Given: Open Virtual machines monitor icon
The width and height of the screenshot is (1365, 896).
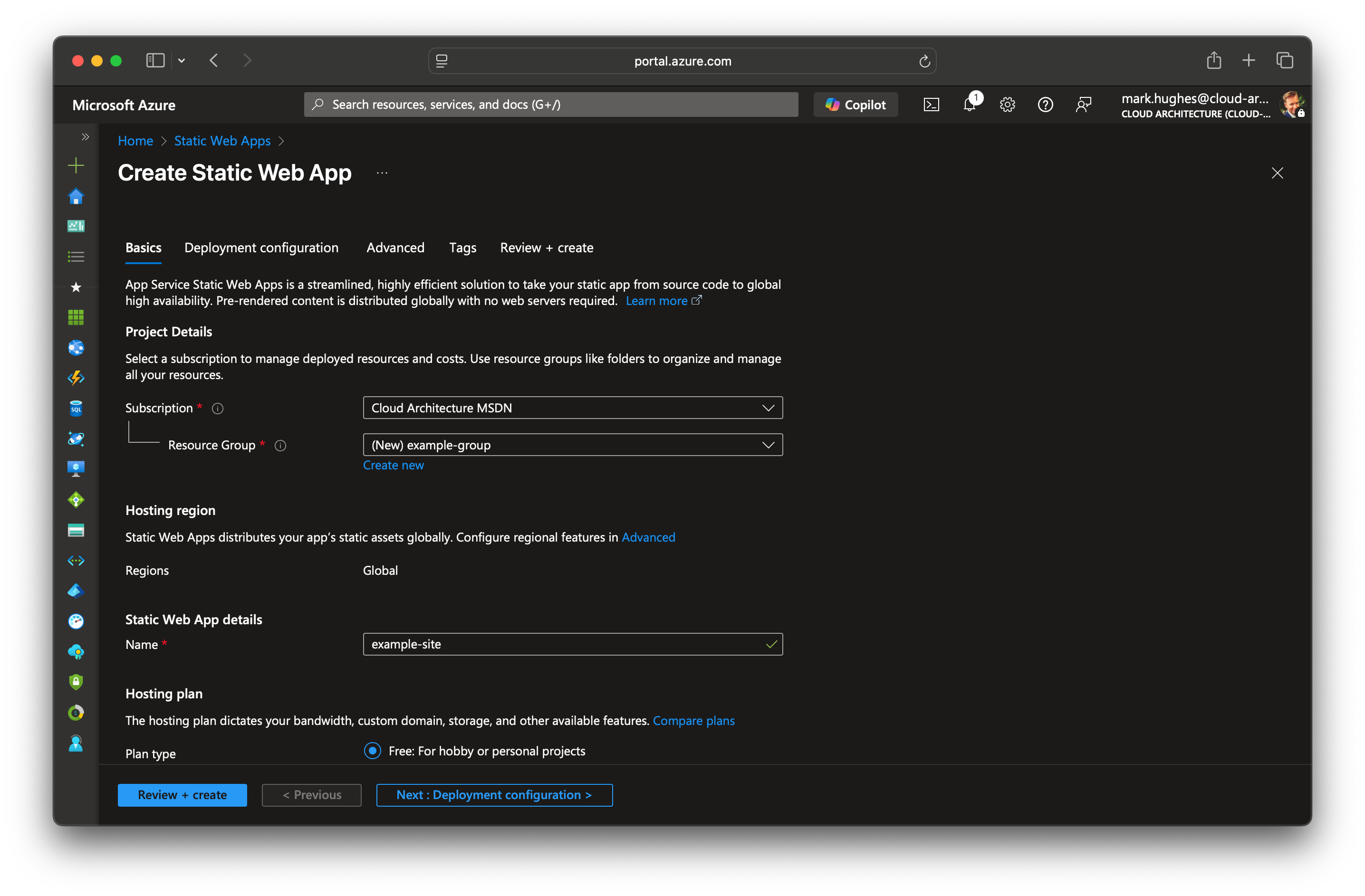Looking at the screenshot, I should point(76,469).
